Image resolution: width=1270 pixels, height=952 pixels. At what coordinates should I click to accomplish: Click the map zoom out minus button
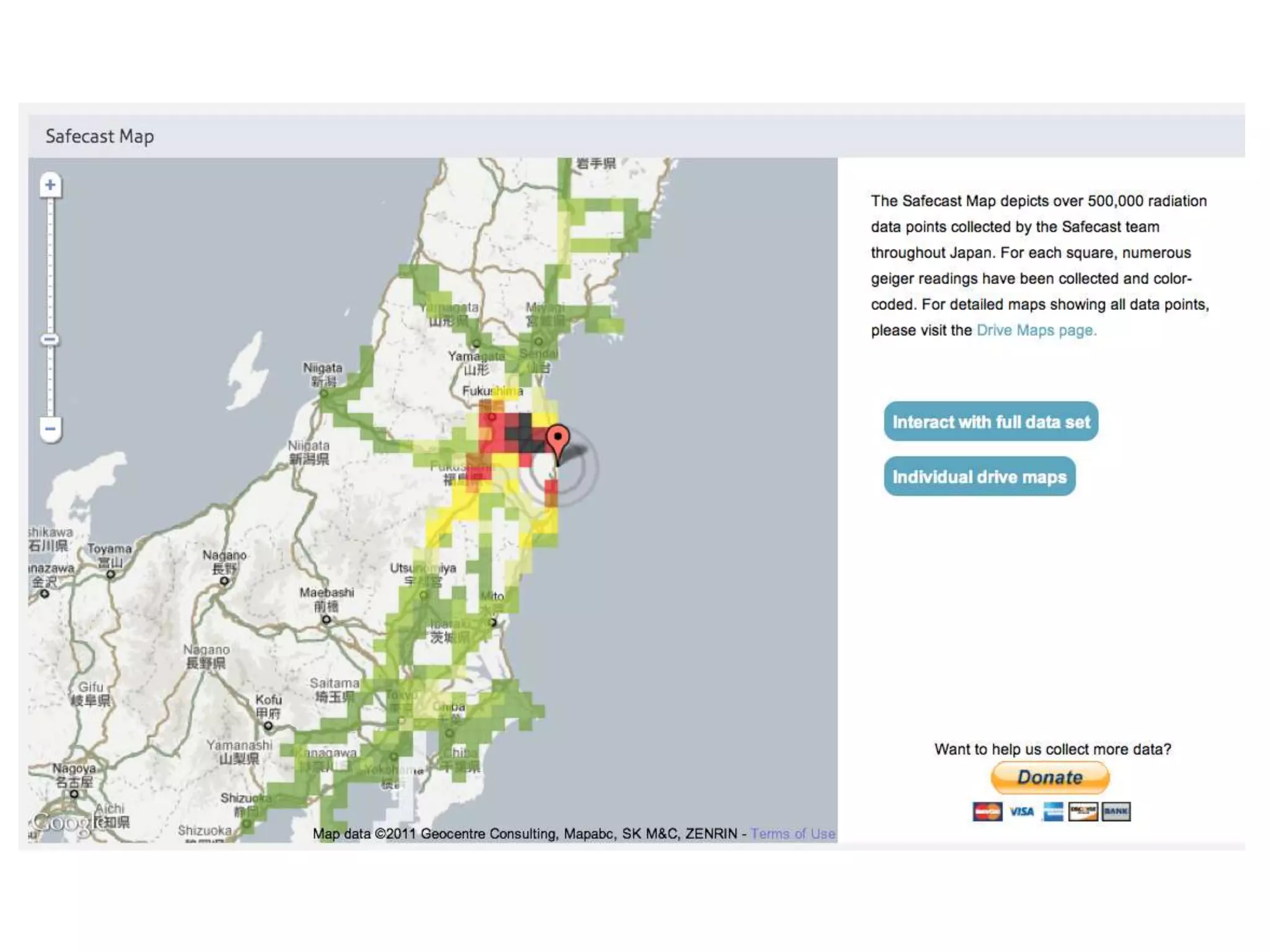click(x=50, y=428)
